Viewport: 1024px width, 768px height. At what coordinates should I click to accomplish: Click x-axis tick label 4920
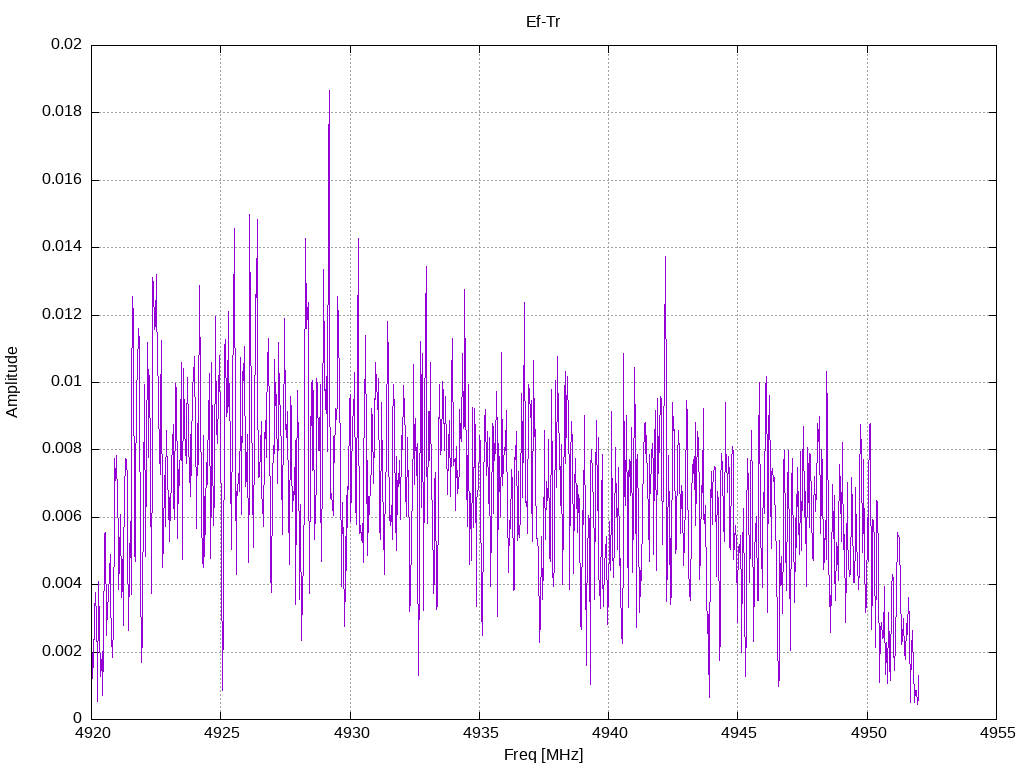click(x=93, y=733)
